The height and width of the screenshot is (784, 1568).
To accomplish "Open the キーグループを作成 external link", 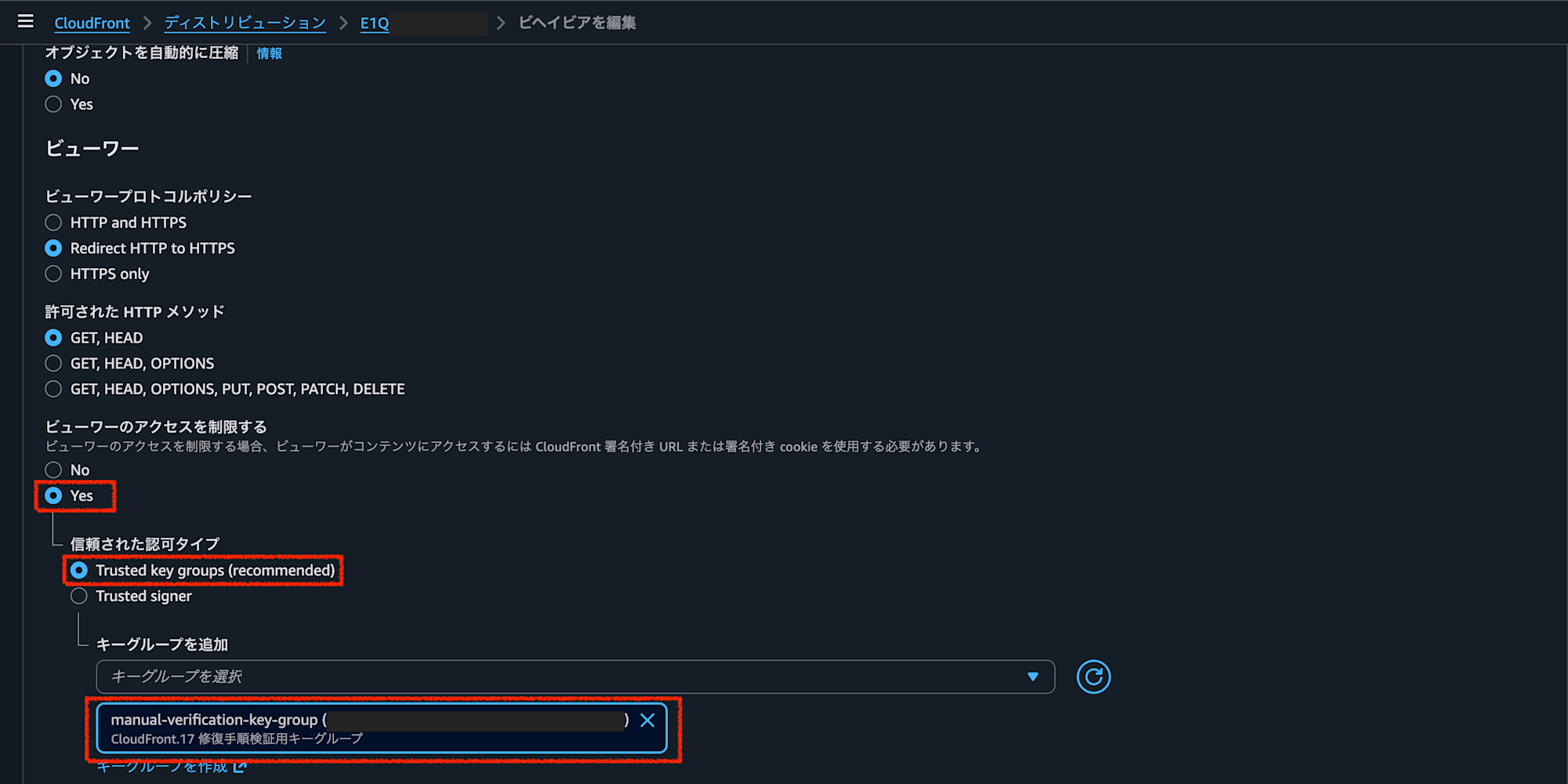I will coord(171,767).
